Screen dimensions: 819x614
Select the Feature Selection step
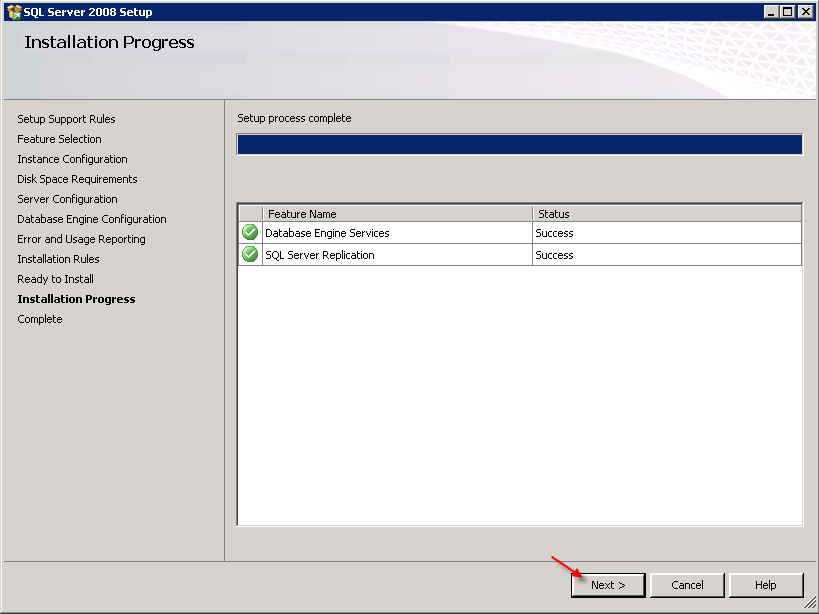(x=60, y=139)
